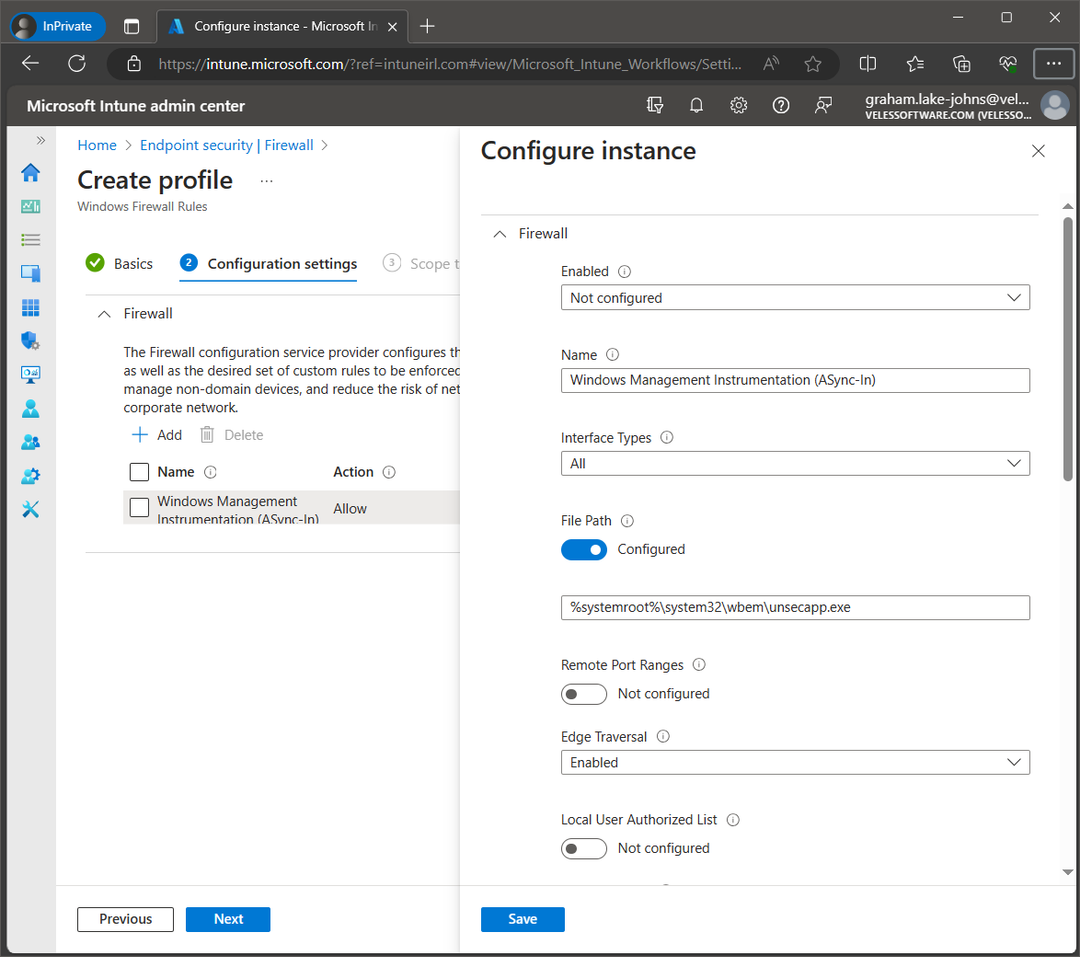Open browser Settings and more menu
1080x957 pixels.
click(x=1053, y=64)
